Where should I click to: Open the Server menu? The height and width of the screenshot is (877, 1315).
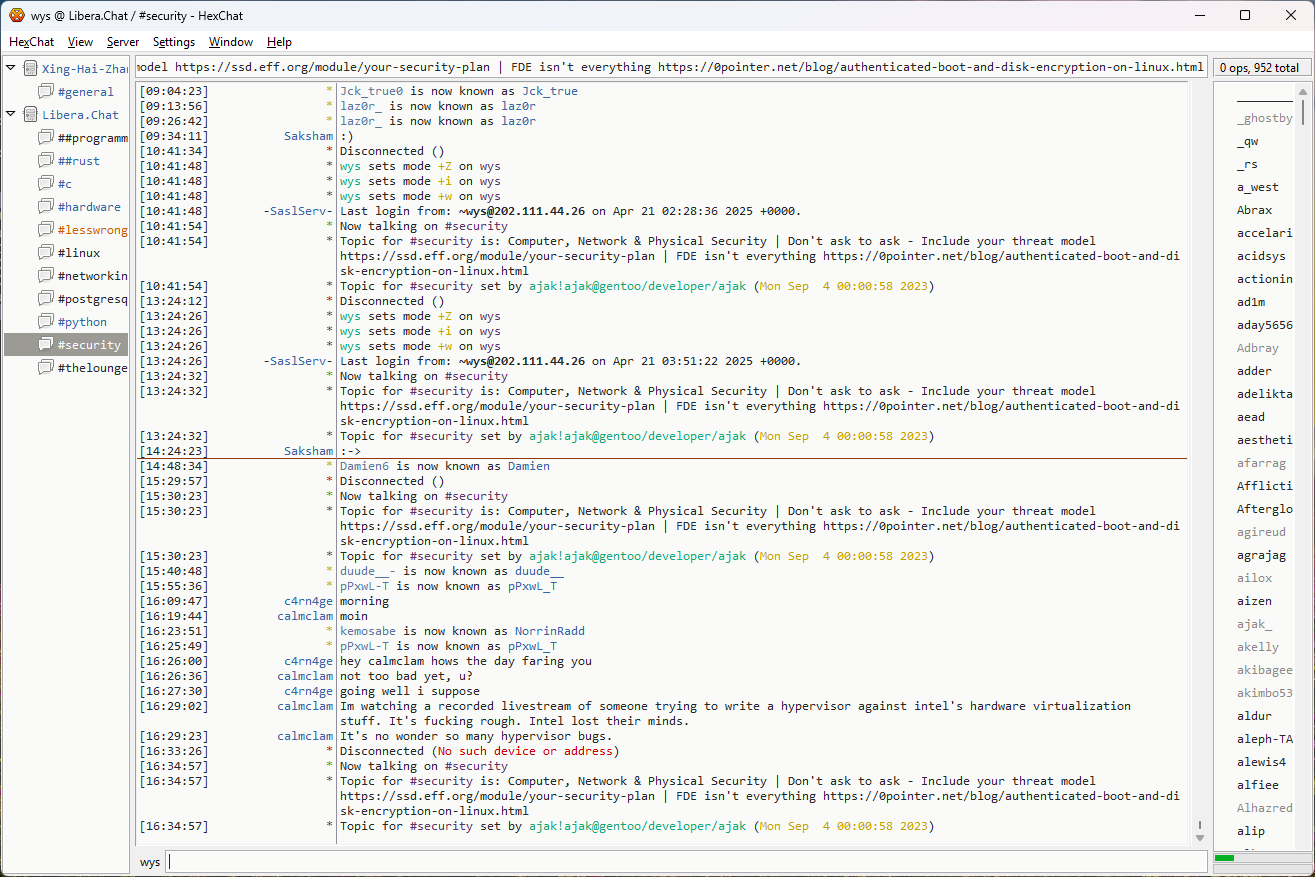(x=123, y=42)
